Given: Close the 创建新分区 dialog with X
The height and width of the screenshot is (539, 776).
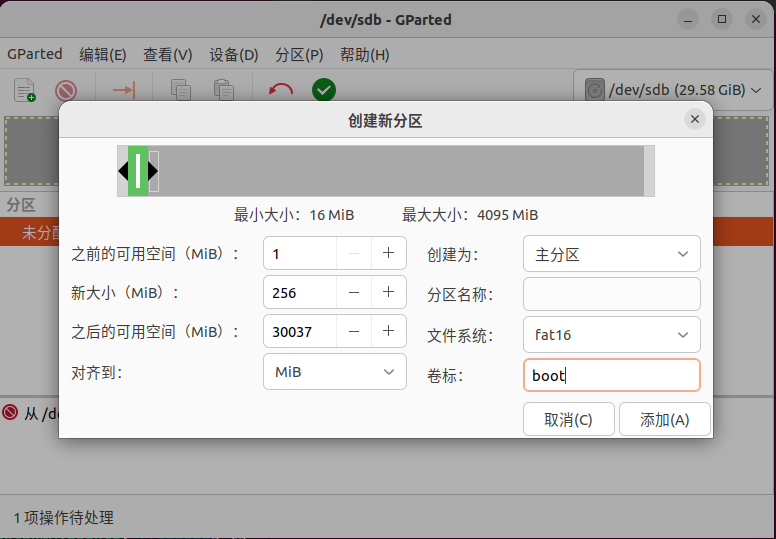Looking at the screenshot, I should click(x=695, y=119).
